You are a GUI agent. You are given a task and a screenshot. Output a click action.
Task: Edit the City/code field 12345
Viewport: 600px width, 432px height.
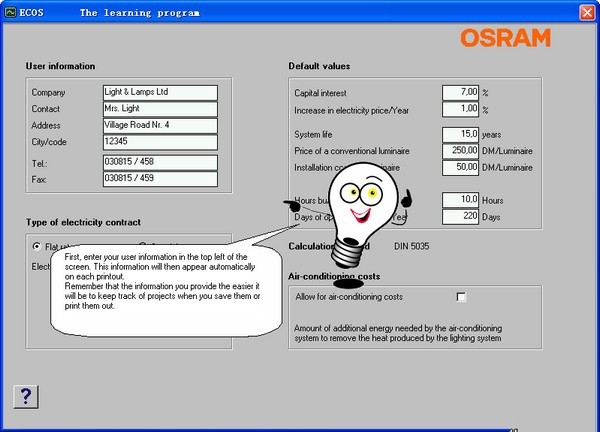tap(160, 142)
